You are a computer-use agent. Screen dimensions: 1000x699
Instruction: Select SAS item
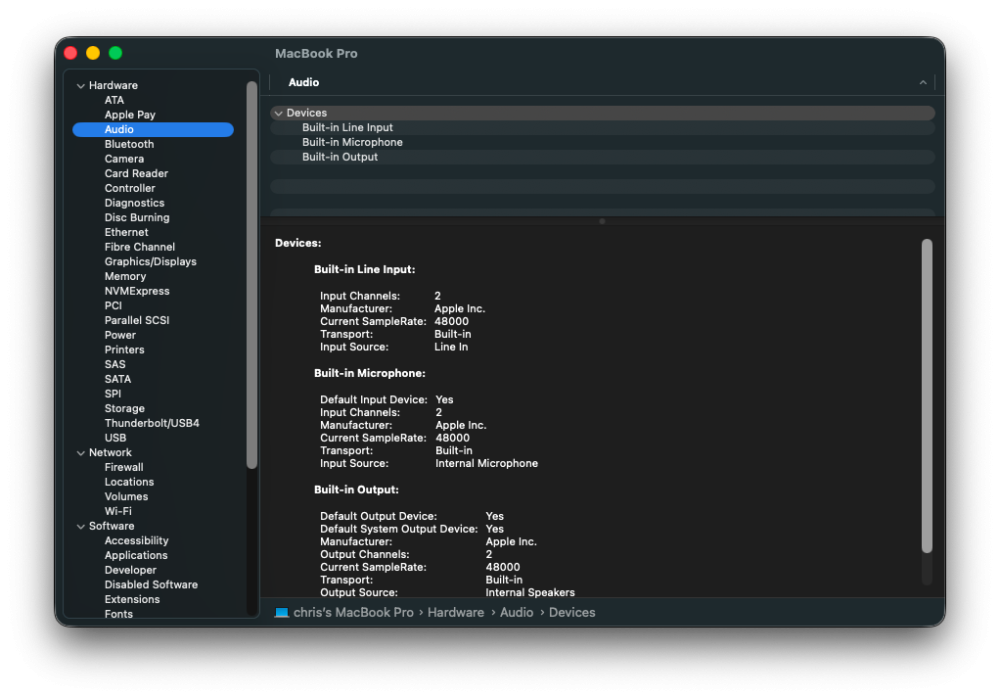(115, 364)
